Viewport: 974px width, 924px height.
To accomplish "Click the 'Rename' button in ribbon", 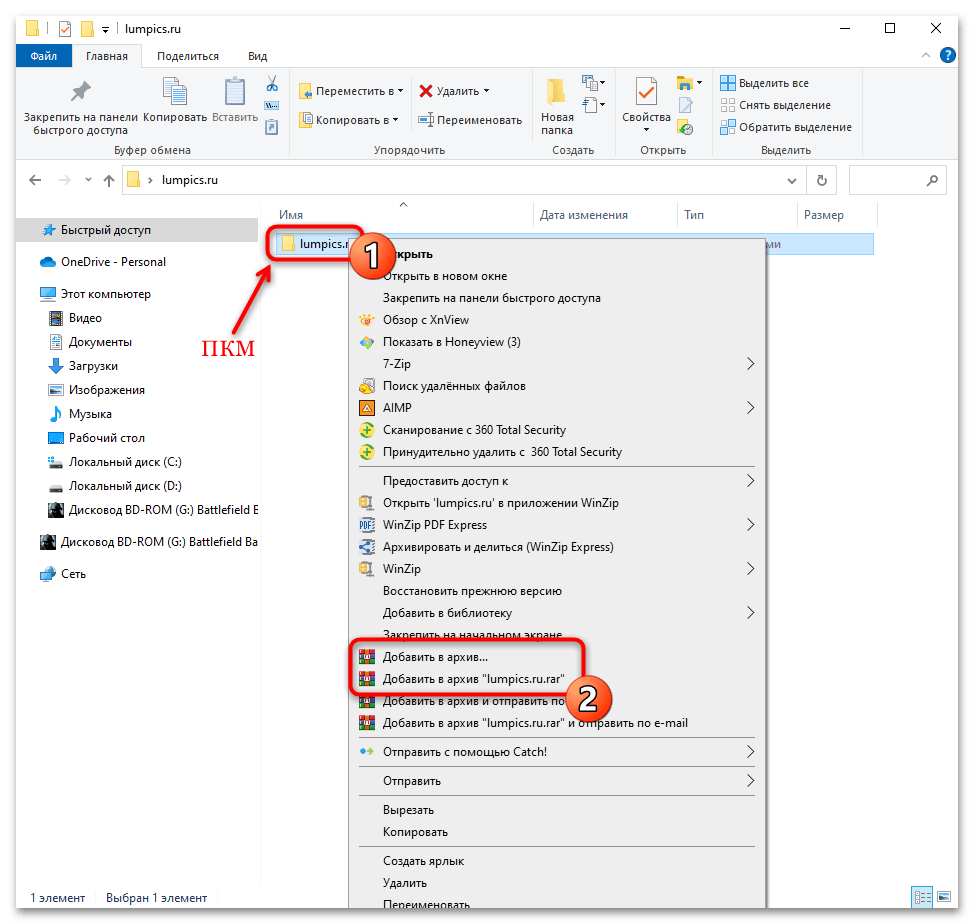I will (x=469, y=120).
